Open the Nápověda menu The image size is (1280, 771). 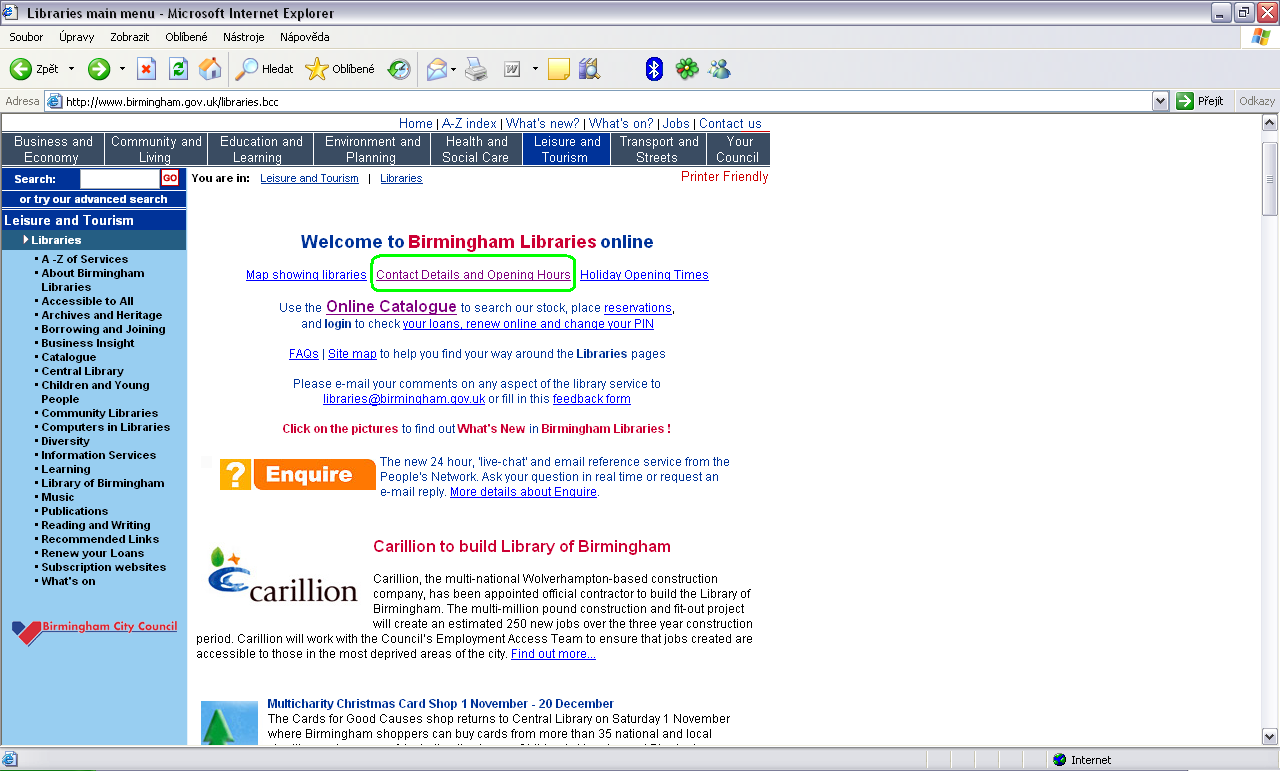(304, 37)
